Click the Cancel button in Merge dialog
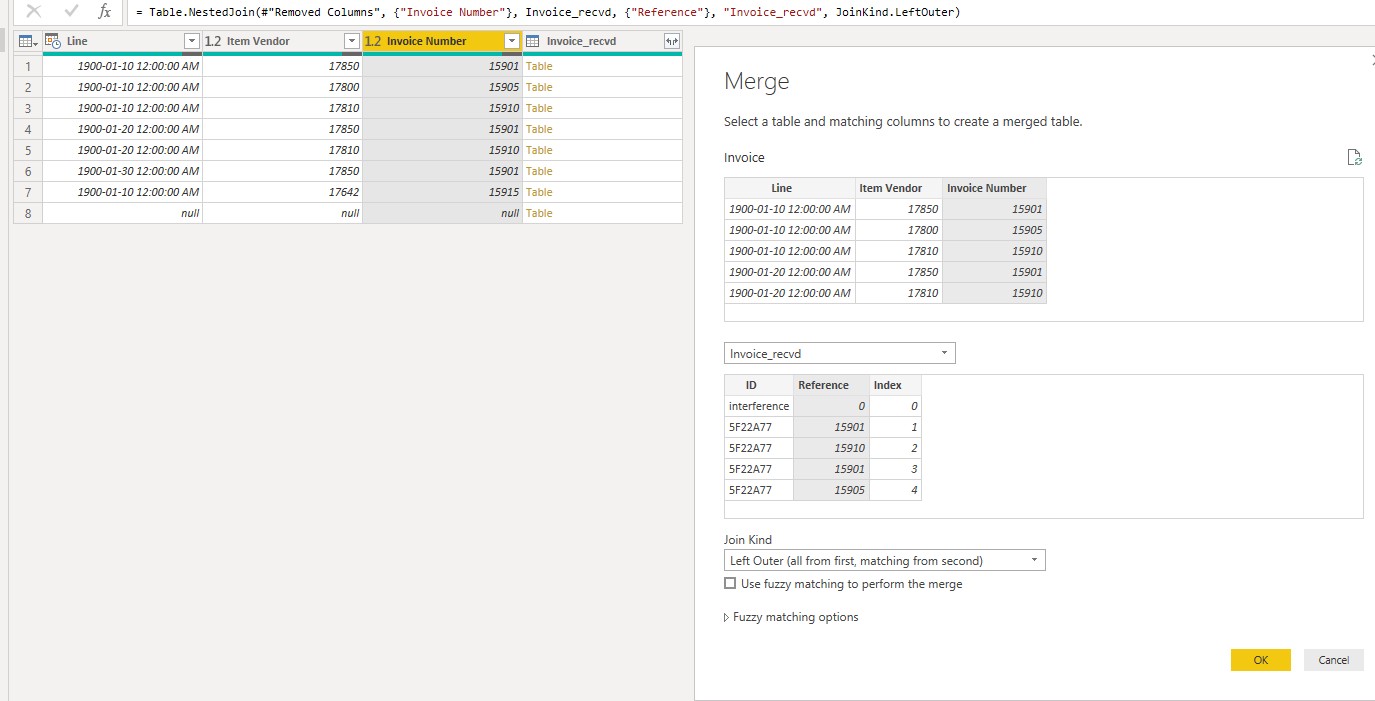 click(1334, 660)
